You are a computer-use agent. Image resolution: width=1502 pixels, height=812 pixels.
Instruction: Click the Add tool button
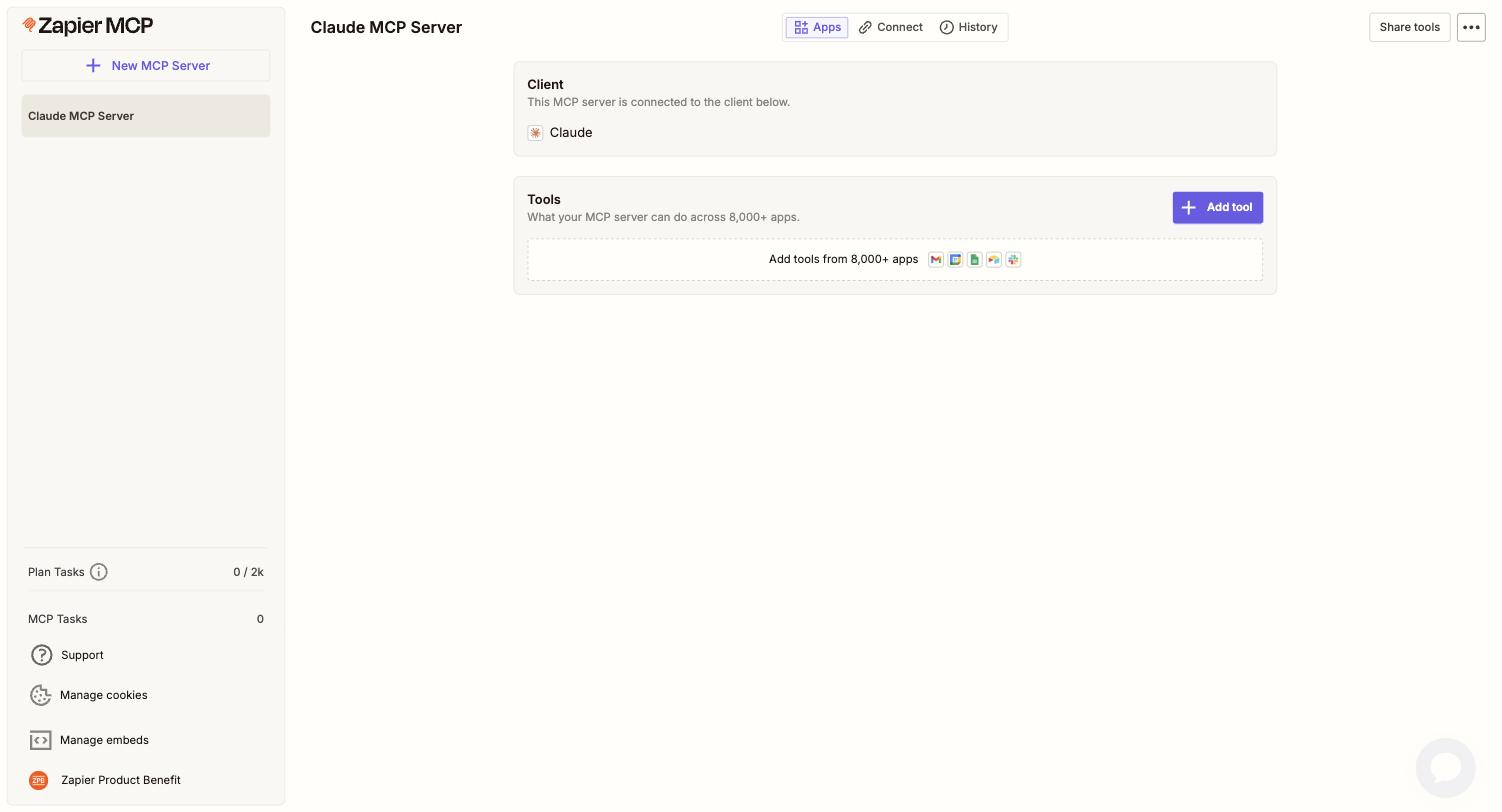click(1217, 207)
